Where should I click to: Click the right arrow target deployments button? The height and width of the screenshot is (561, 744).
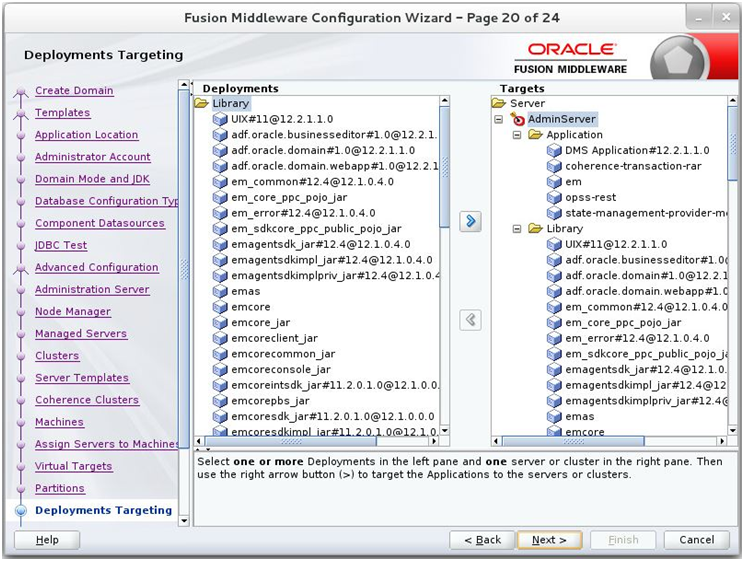[470, 221]
